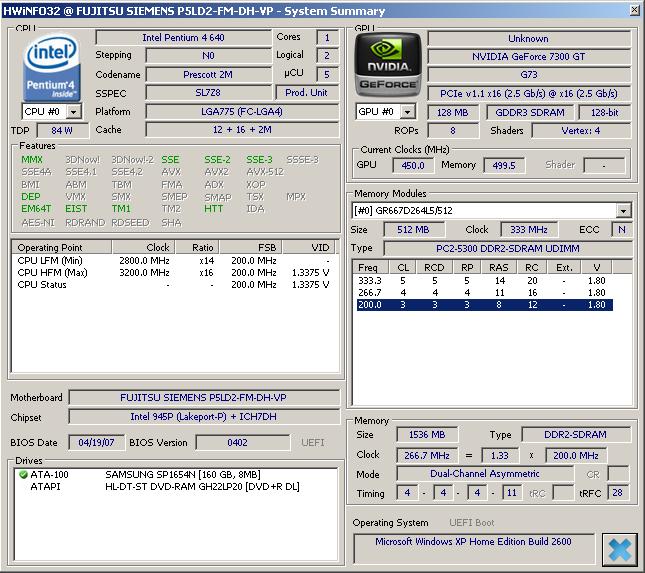Click the CL column header
The image size is (645, 573).
pos(403,267)
